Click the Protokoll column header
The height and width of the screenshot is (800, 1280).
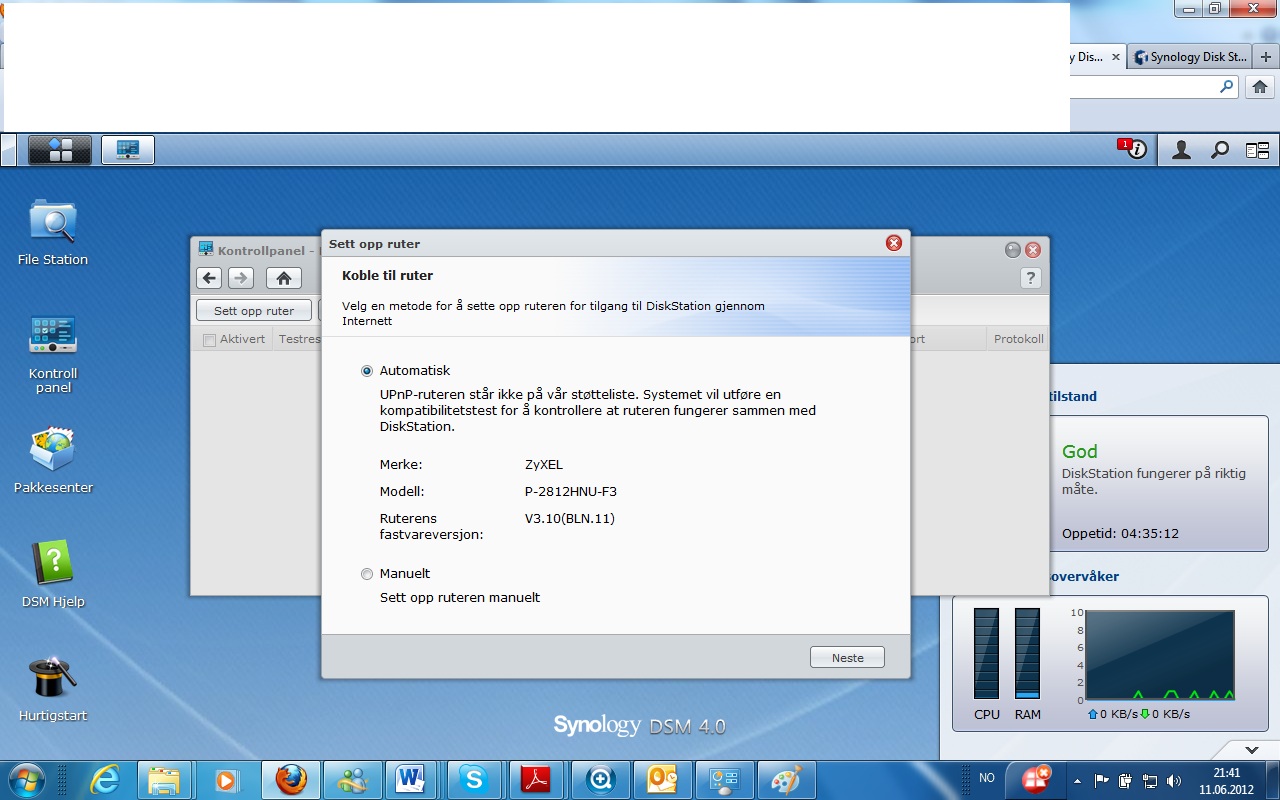[x=1018, y=339]
